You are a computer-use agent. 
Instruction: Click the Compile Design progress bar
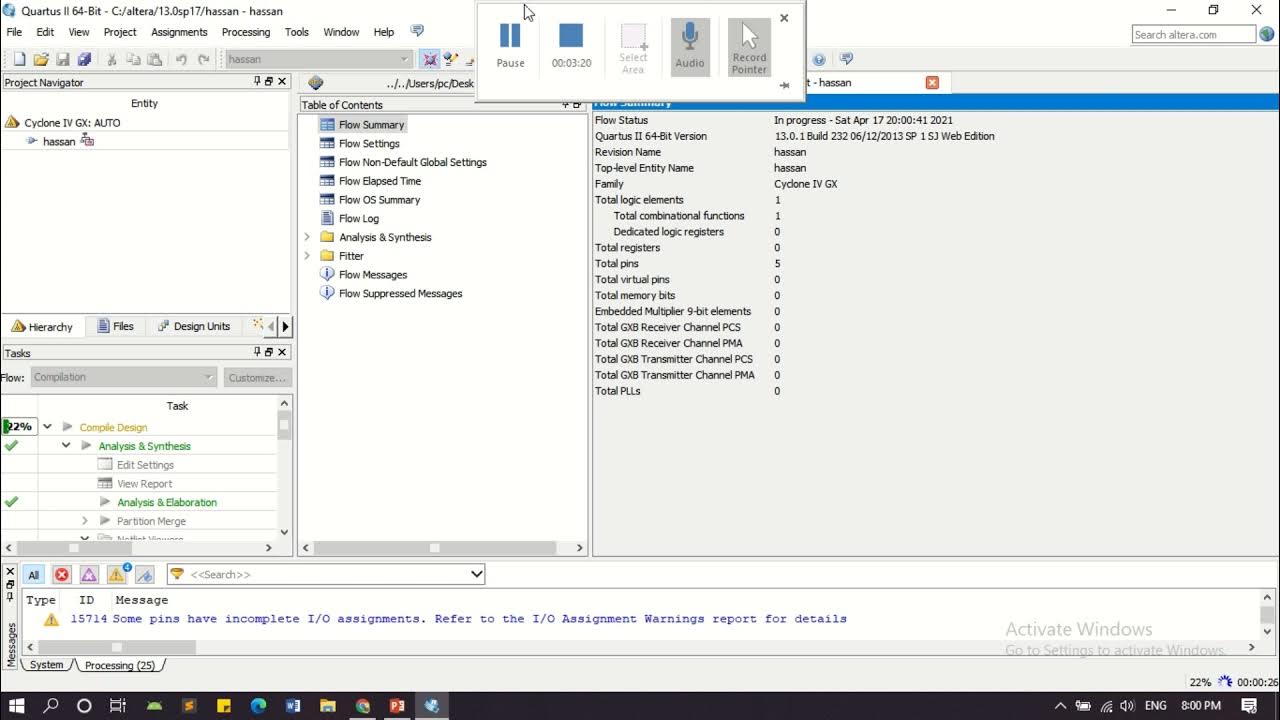[18, 427]
